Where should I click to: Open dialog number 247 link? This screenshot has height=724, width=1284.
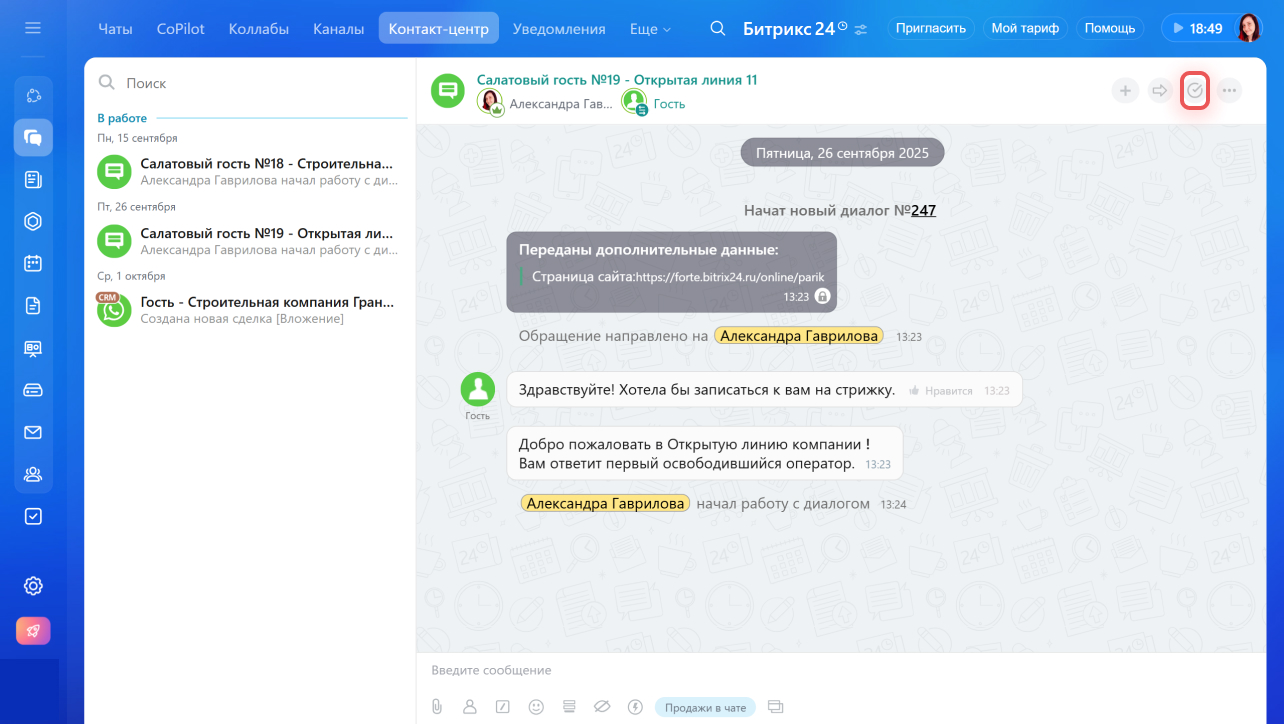point(923,210)
